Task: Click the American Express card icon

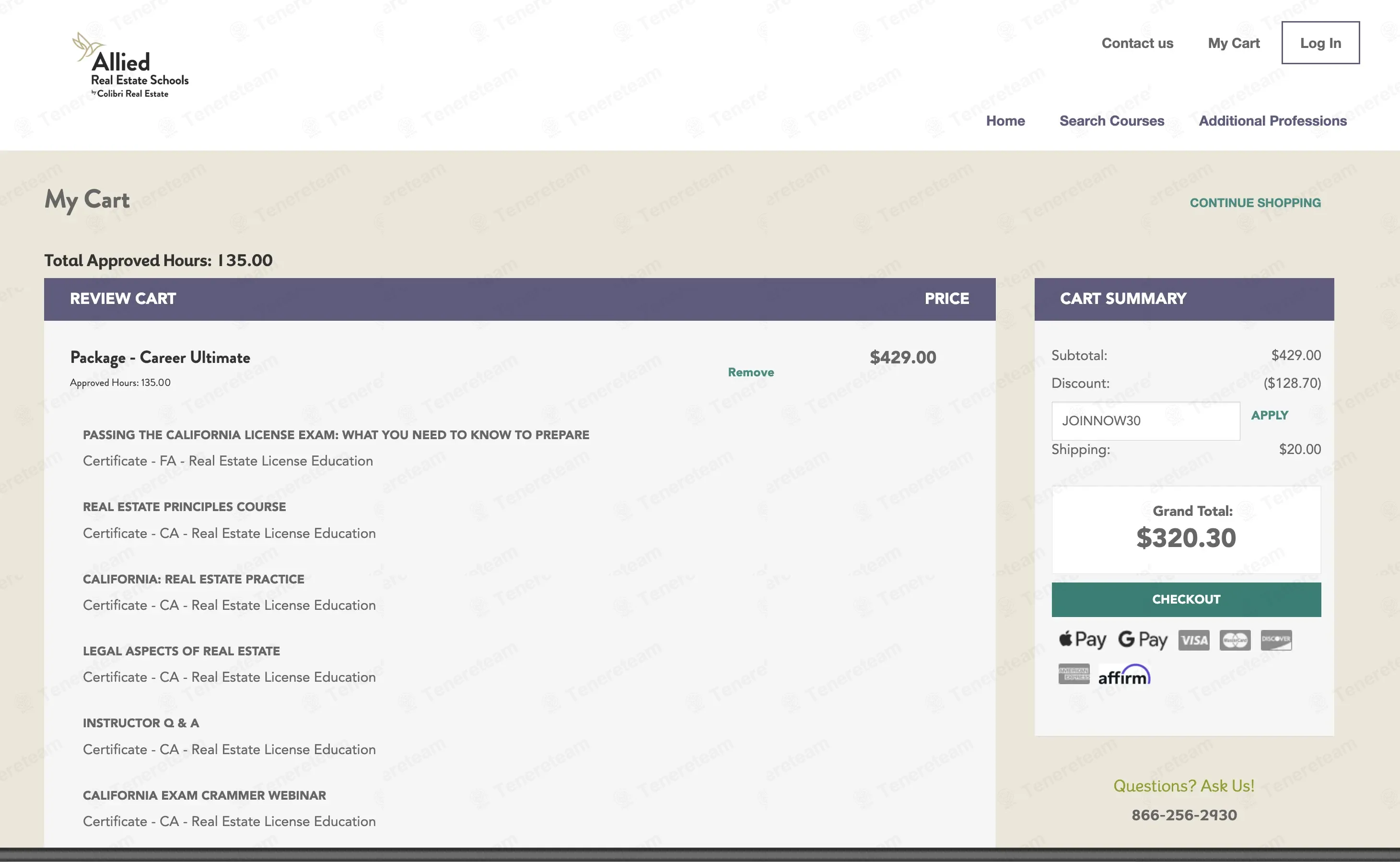Action: coord(1073,674)
